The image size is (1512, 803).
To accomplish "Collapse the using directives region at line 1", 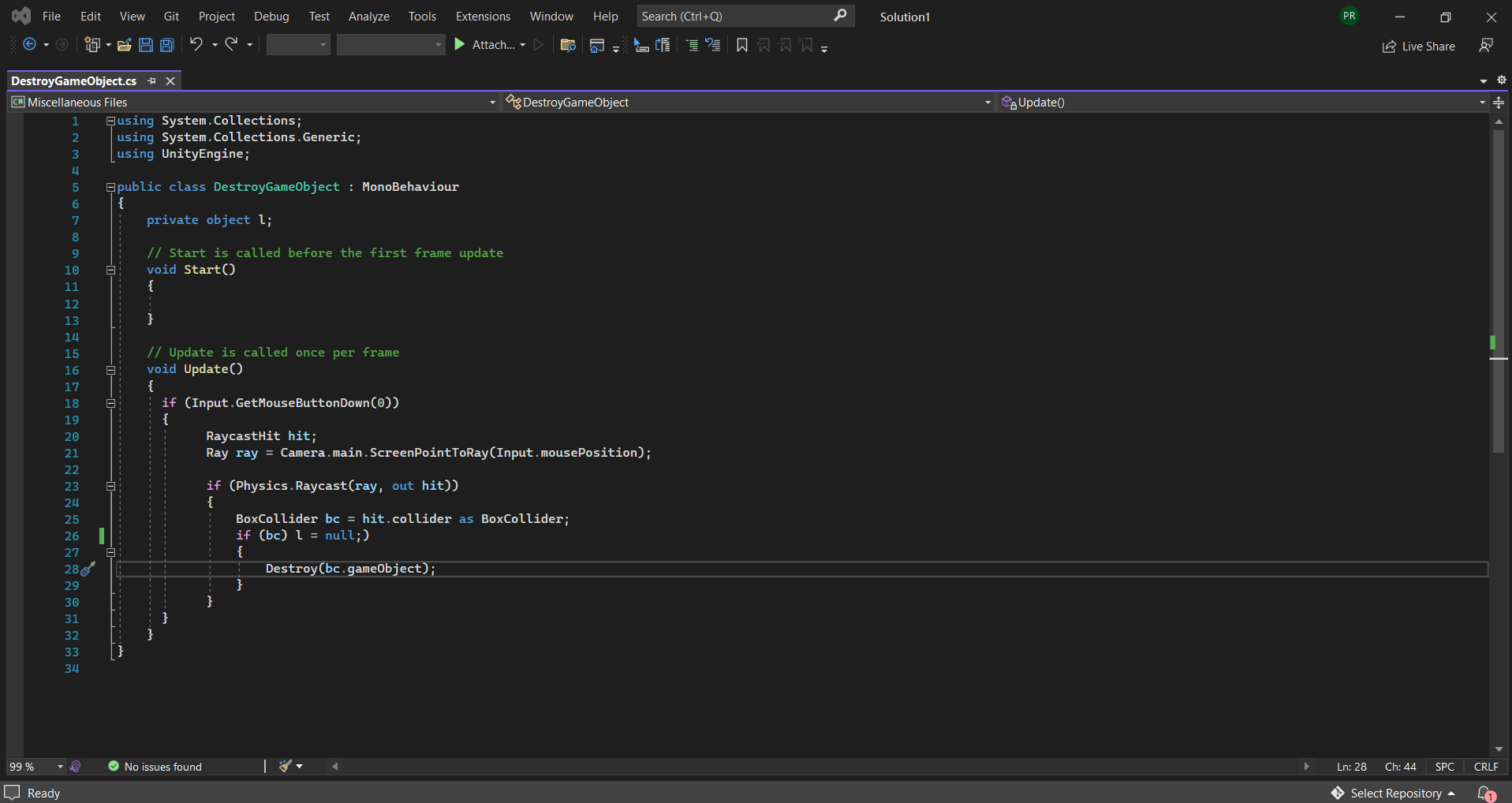I will pos(110,121).
